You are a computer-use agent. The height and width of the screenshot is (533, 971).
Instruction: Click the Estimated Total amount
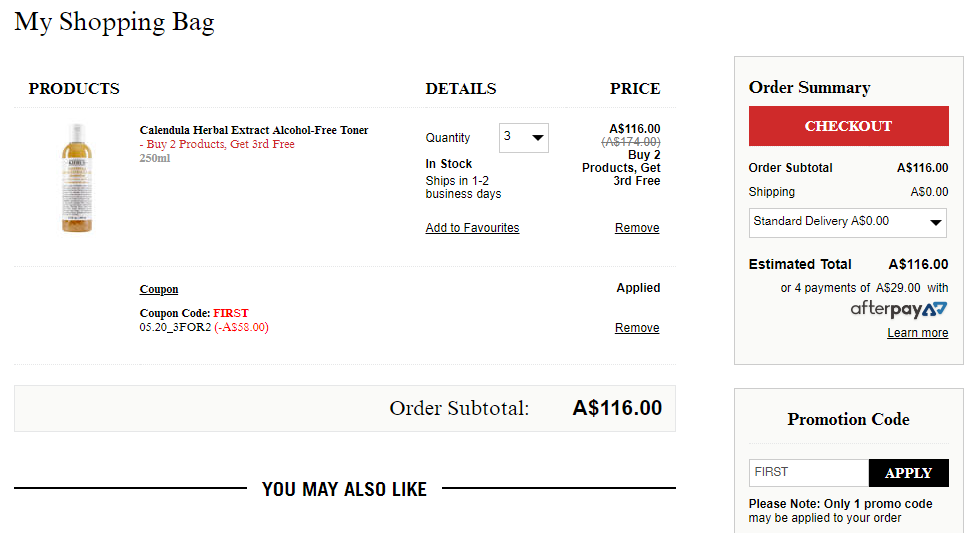(918, 264)
